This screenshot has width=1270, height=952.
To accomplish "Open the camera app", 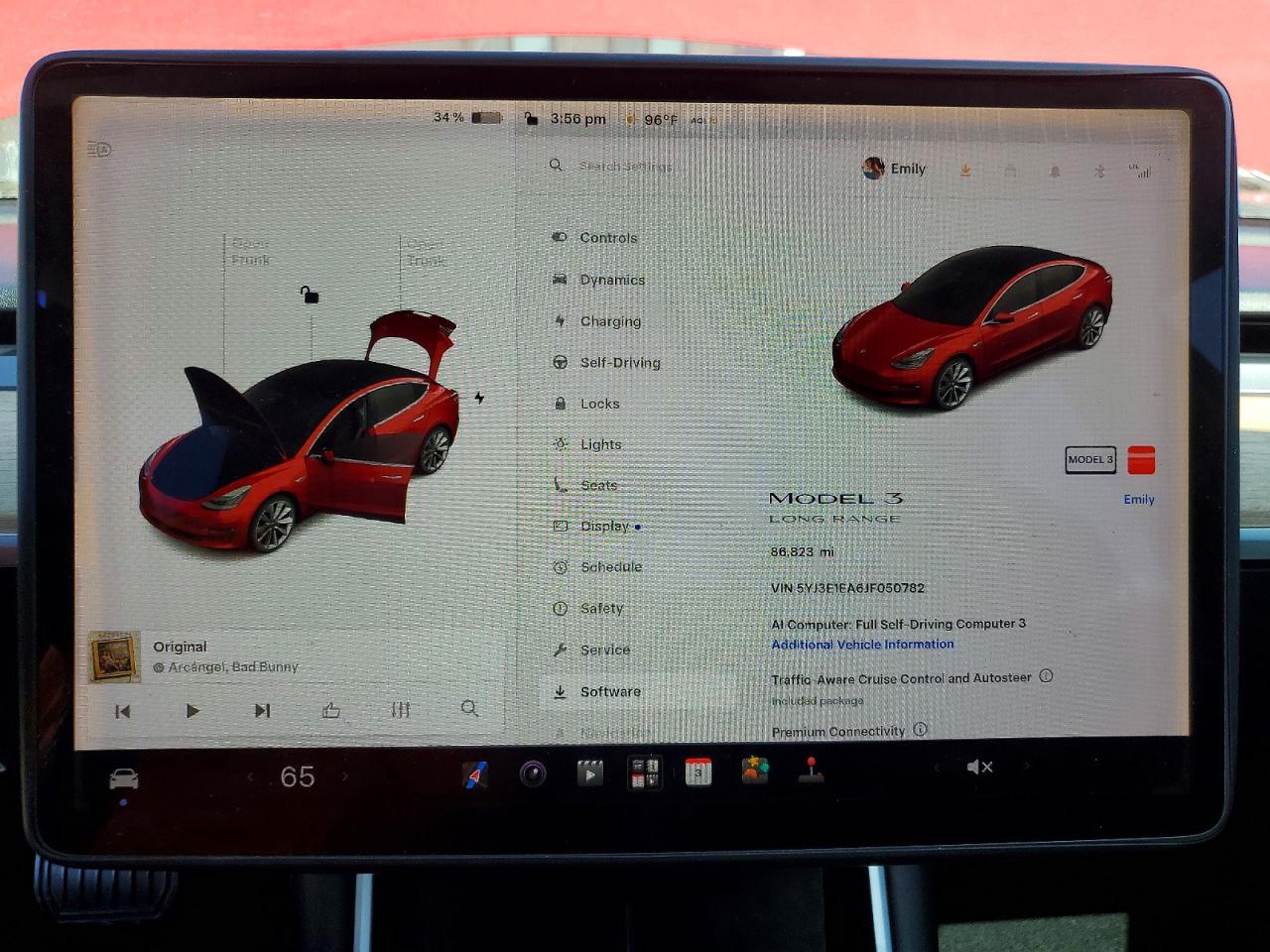I will pos(533,773).
